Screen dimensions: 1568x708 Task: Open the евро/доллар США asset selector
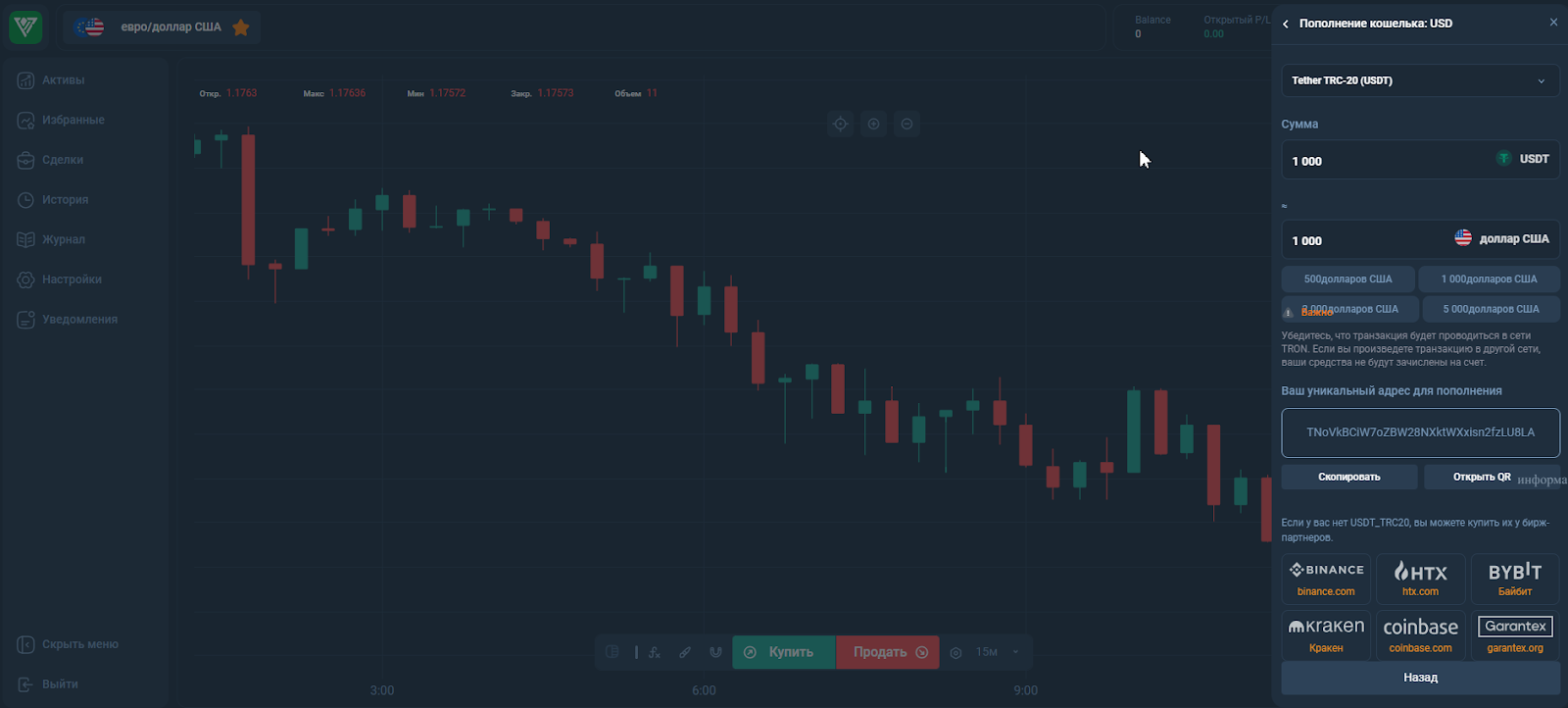162,27
